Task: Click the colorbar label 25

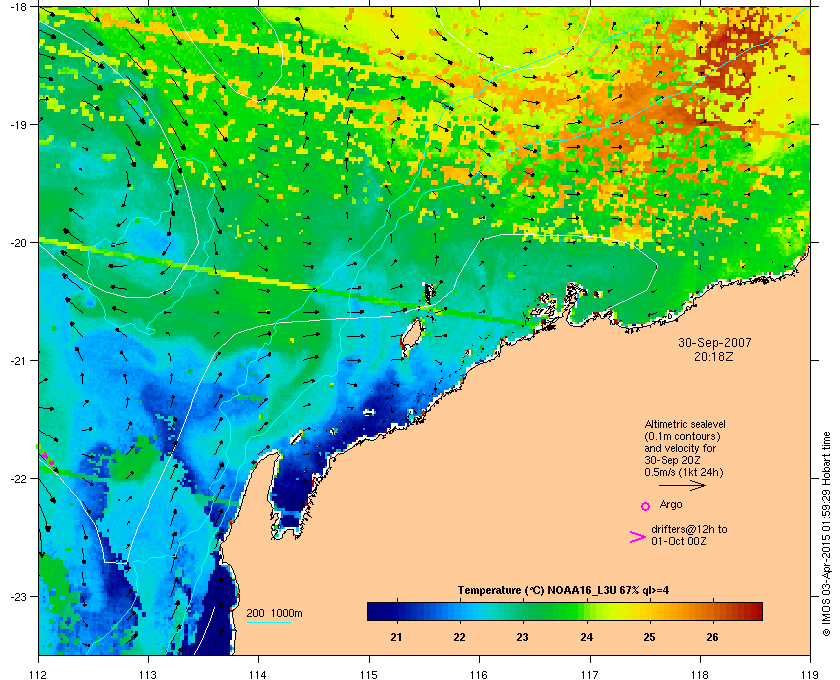Action: (x=649, y=637)
